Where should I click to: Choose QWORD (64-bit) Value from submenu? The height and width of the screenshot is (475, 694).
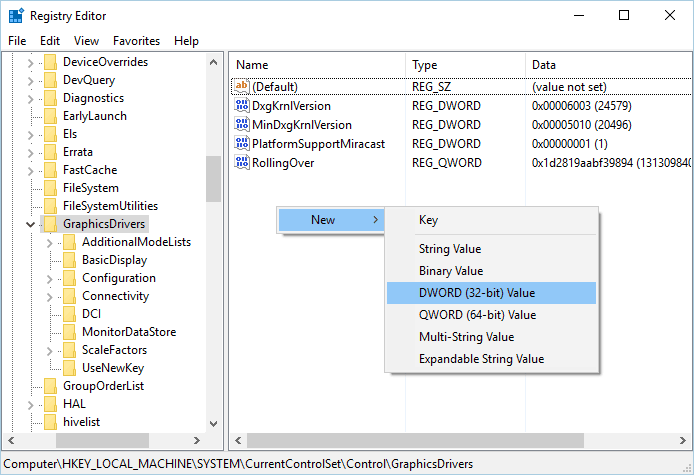[x=491, y=315]
